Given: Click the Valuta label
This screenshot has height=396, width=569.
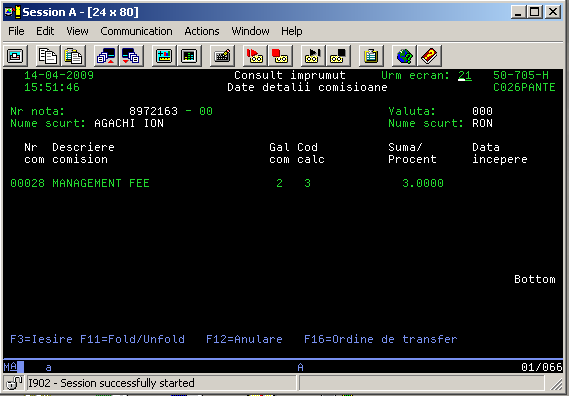Looking at the screenshot, I should tap(412, 111).
